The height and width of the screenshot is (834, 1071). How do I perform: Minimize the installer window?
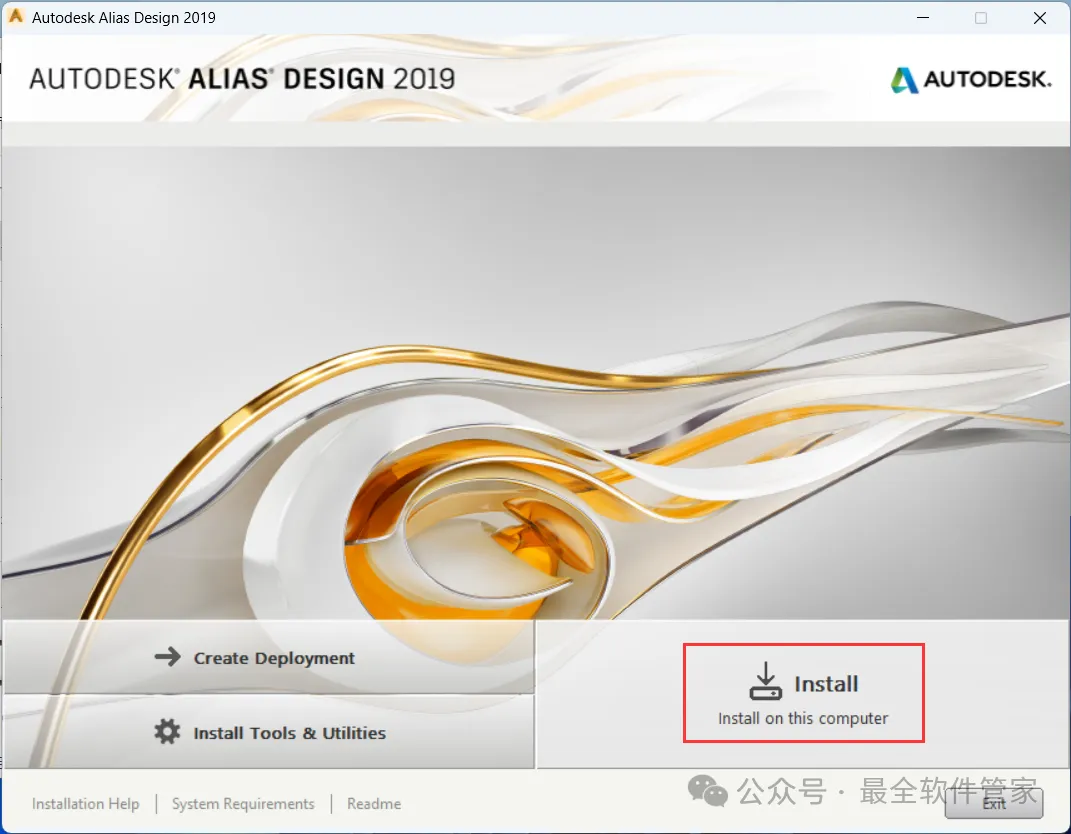coord(923,18)
